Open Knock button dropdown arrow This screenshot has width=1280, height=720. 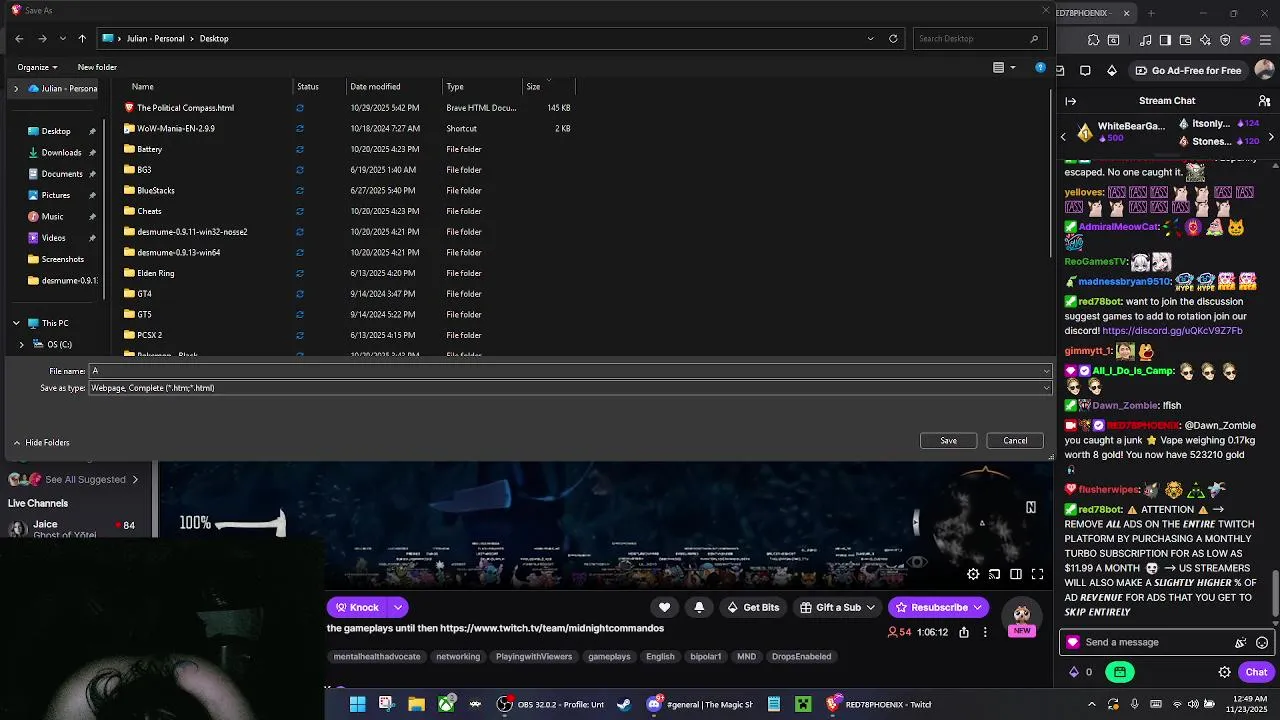(398, 607)
